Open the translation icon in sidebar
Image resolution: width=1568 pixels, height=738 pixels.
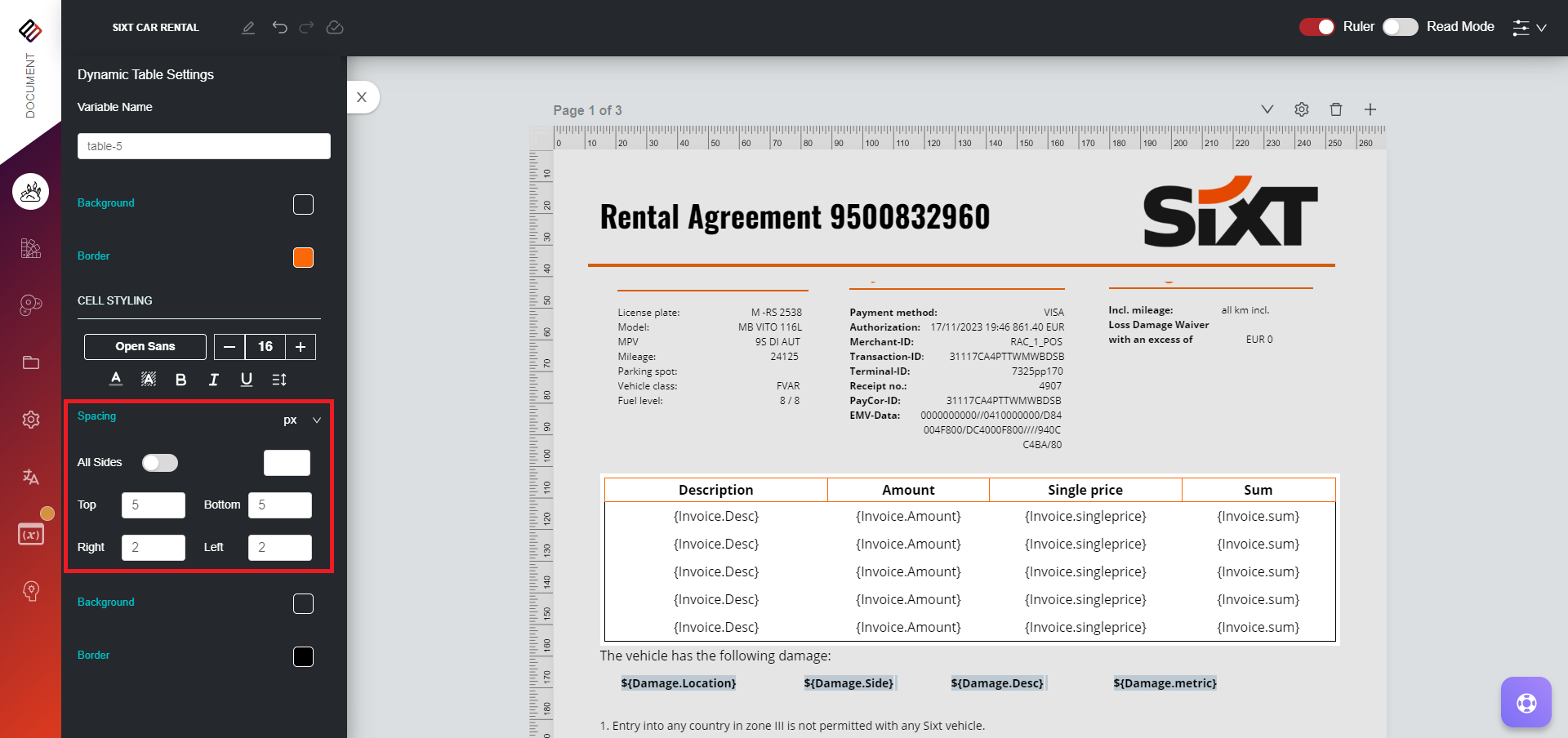pos(31,477)
